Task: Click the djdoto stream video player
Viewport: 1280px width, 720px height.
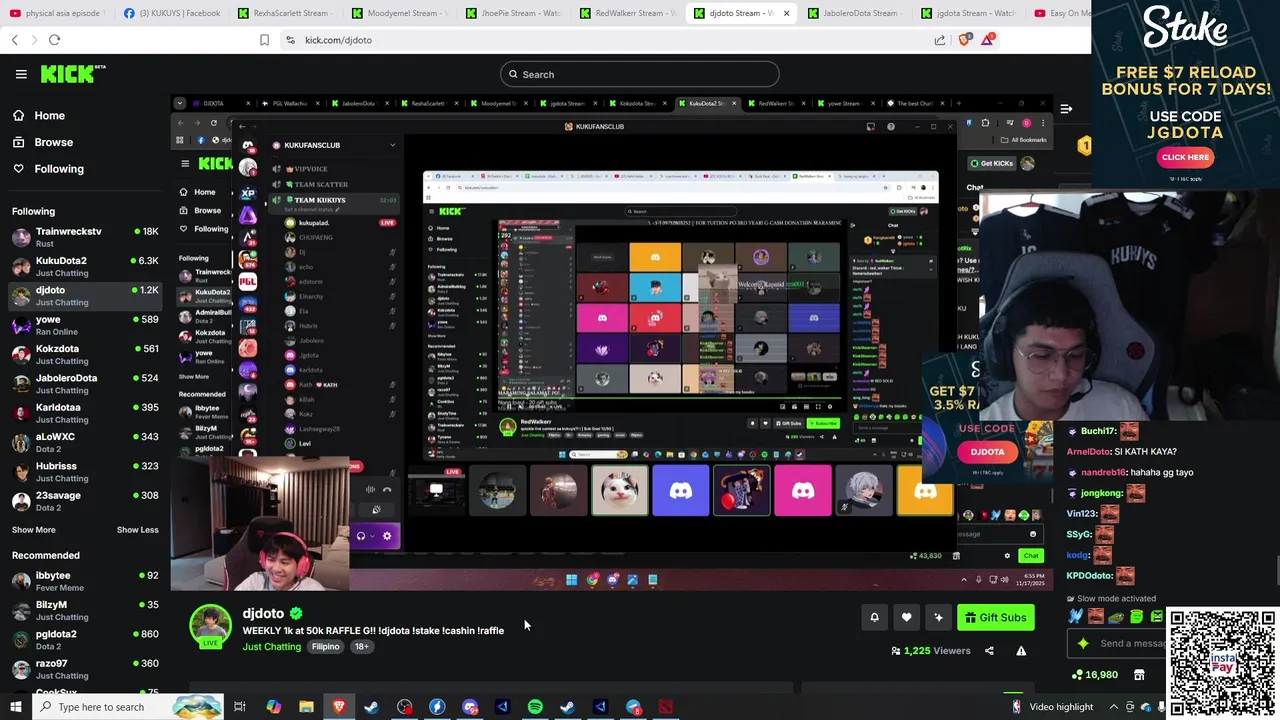Action: 611,343
